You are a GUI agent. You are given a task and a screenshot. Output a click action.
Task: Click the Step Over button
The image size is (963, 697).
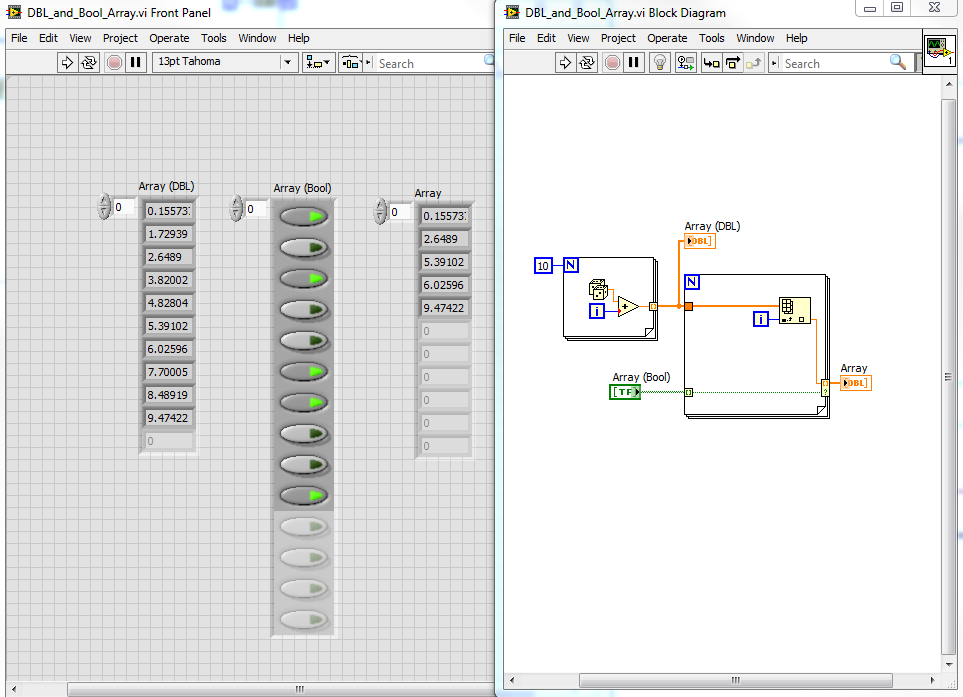click(x=733, y=62)
